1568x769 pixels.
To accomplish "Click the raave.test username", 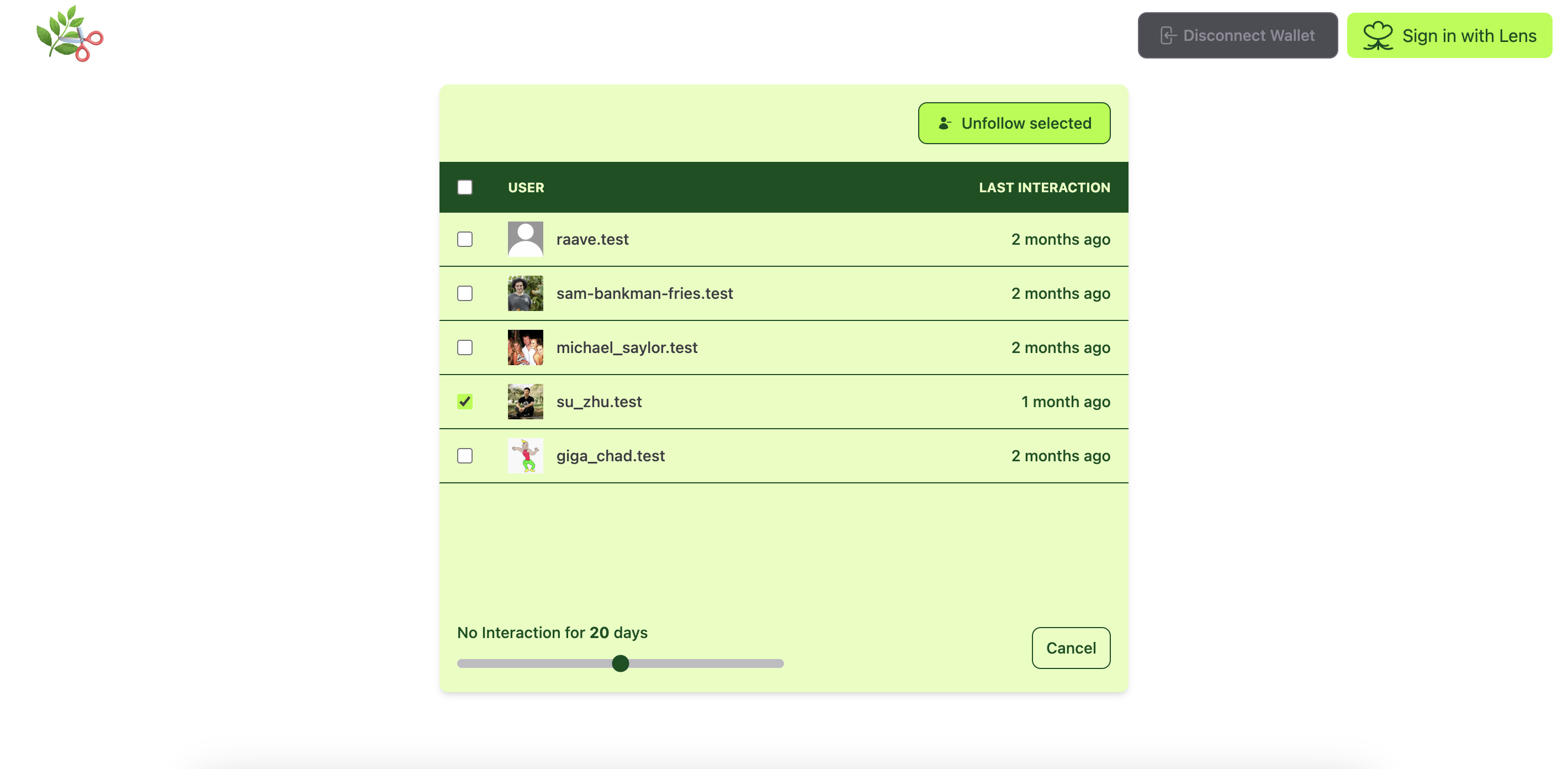I will (592, 239).
